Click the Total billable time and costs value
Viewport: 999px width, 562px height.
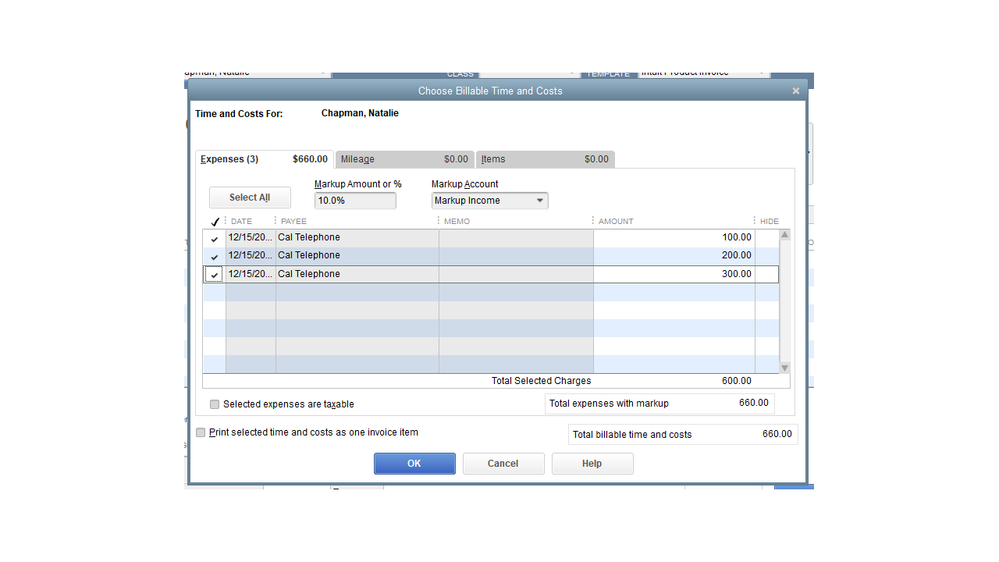pyautogui.click(x=777, y=434)
